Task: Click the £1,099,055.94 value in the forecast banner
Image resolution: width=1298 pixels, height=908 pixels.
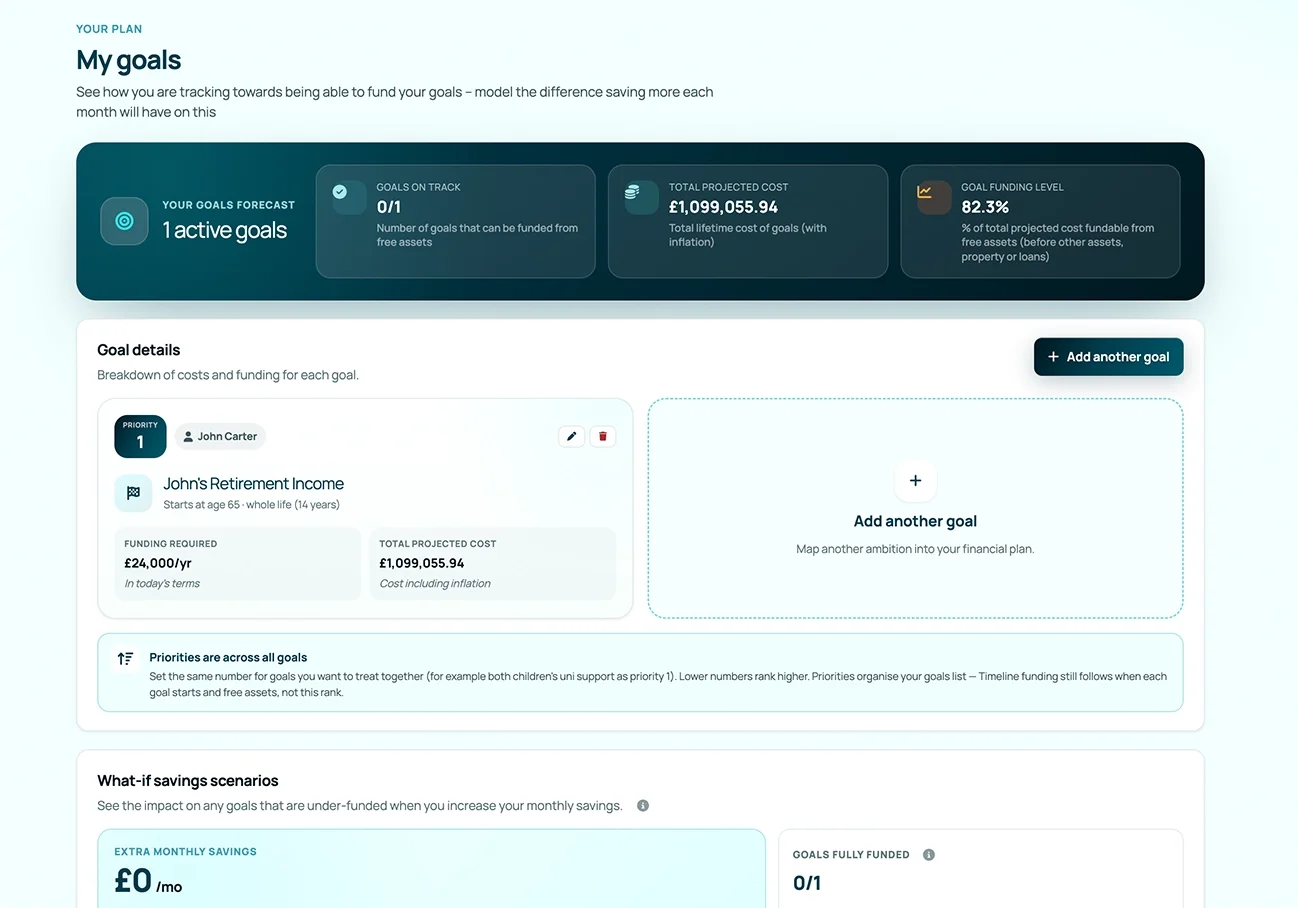Action: pos(723,207)
